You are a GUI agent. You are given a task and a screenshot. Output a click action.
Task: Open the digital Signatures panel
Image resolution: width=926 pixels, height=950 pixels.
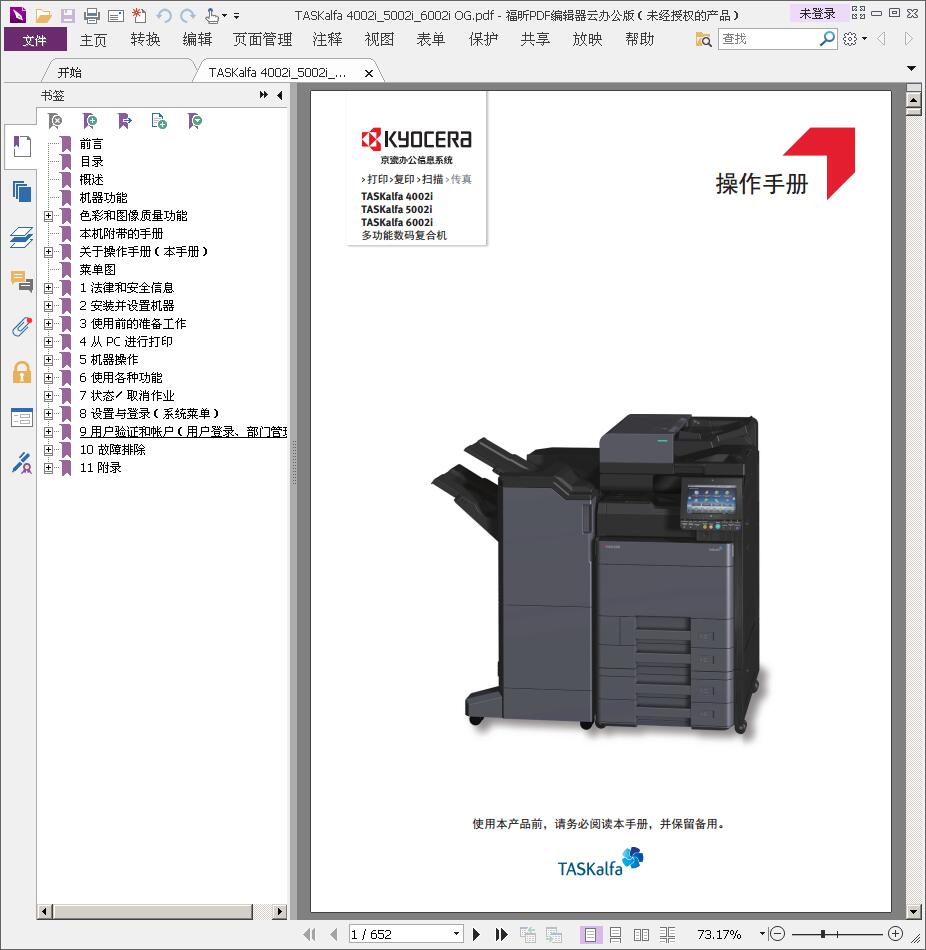[x=22, y=463]
